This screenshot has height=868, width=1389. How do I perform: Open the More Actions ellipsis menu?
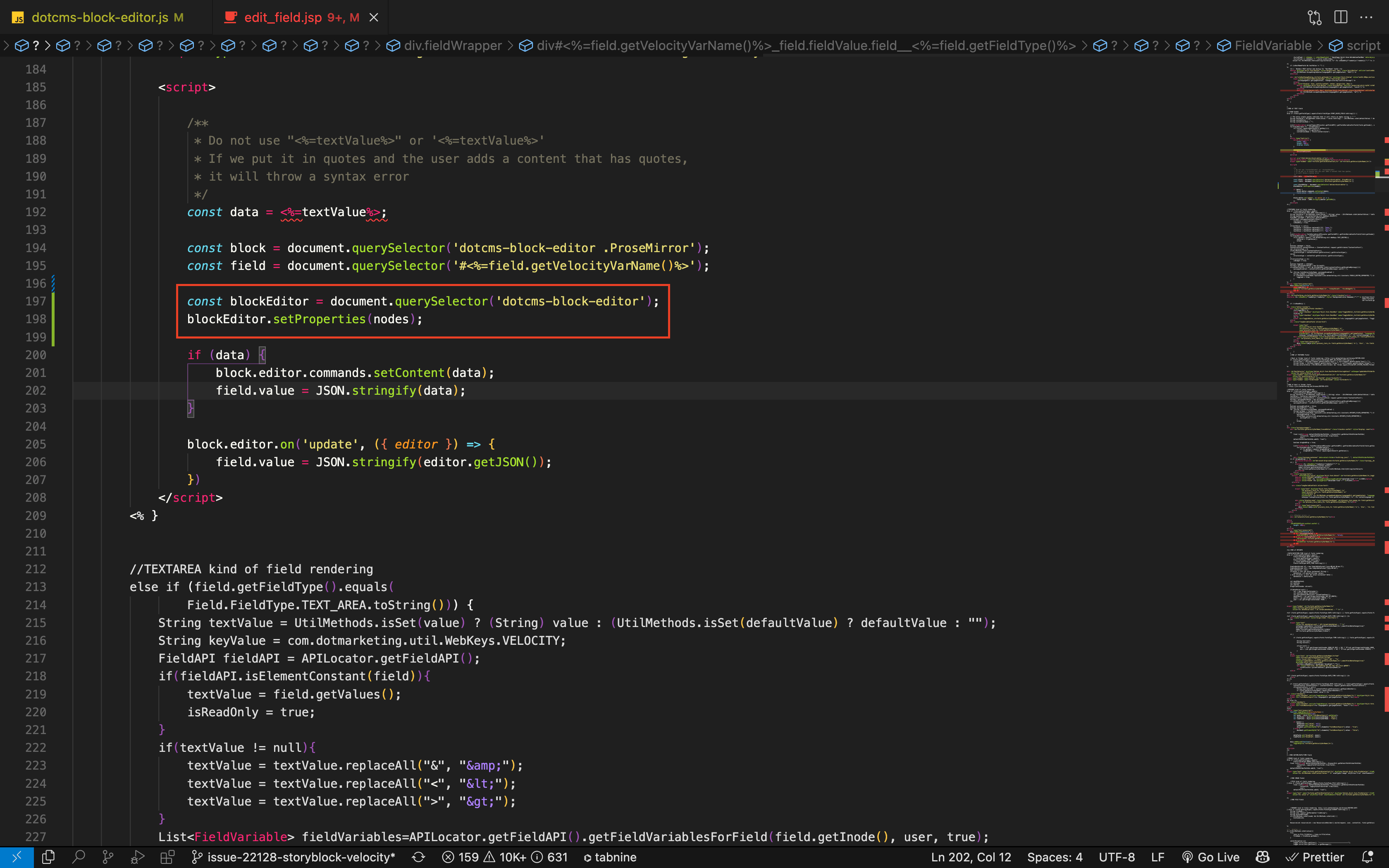coord(1368,17)
